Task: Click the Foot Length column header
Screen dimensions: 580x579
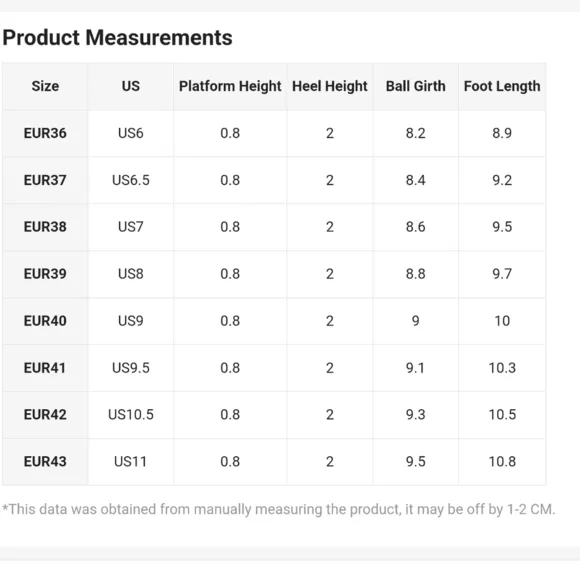Action: click(502, 87)
